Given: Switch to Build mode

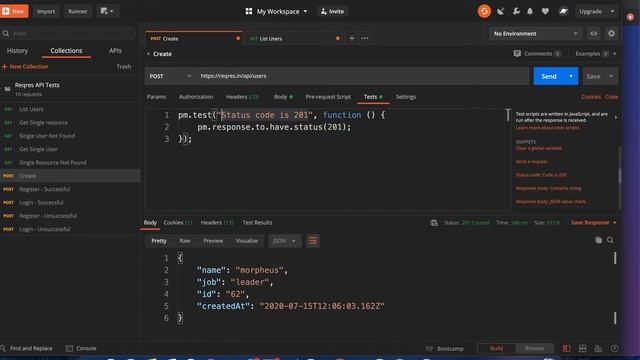Looking at the screenshot, I should click(x=496, y=348).
